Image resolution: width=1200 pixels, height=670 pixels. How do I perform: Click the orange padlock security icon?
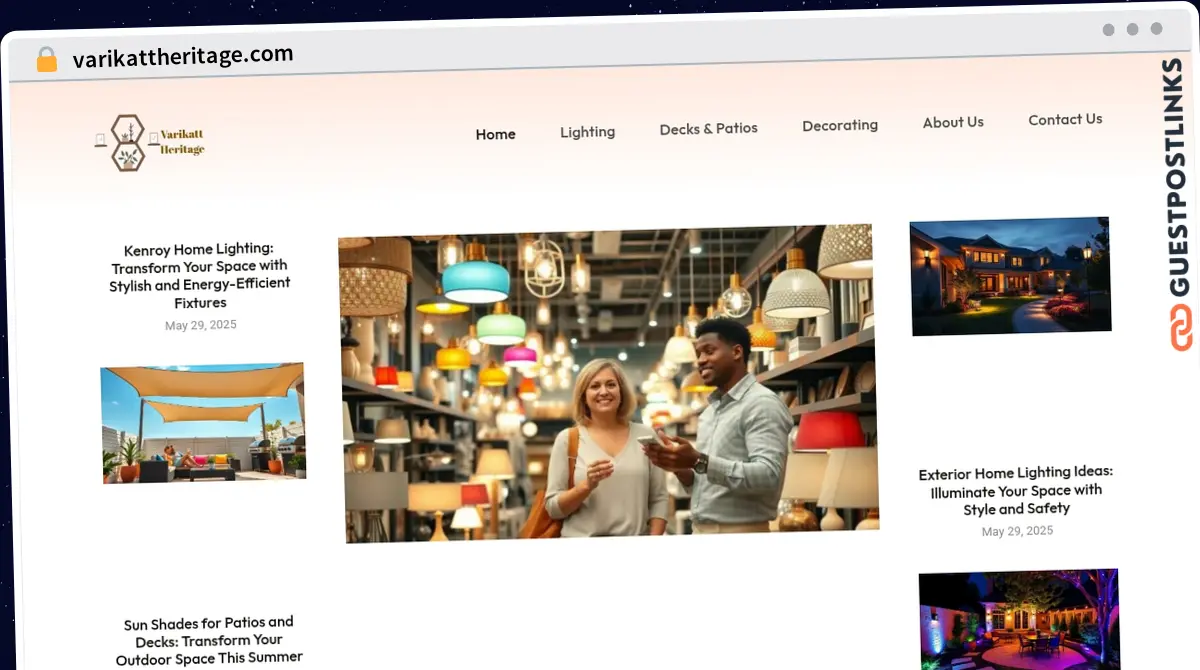click(x=47, y=60)
